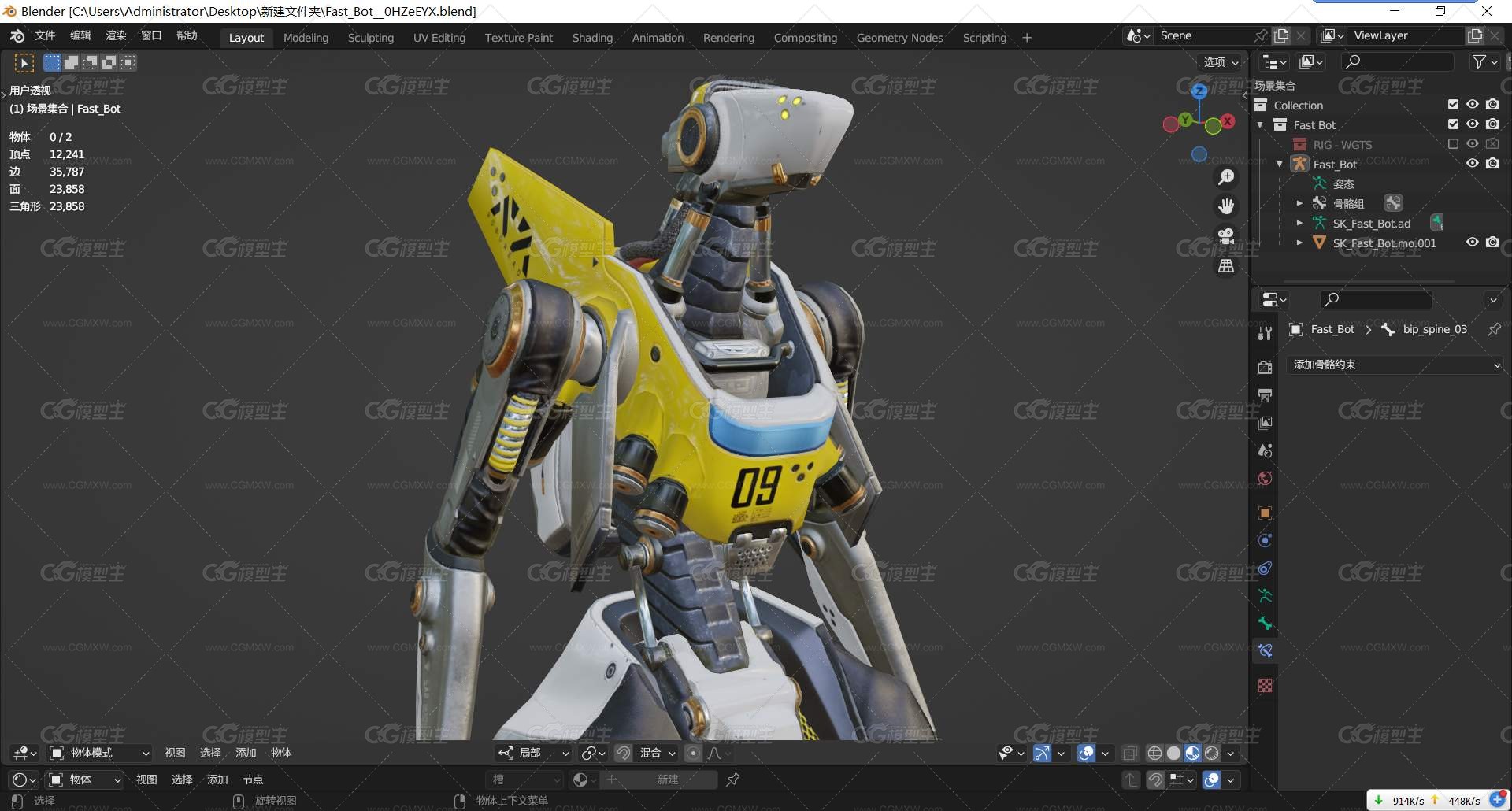
Task: Toggle X-ray display in viewport header
Action: 1129,754
